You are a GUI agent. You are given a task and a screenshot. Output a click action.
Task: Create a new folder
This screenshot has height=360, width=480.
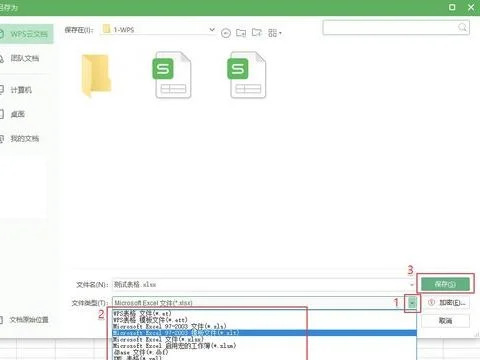pos(257,32)
